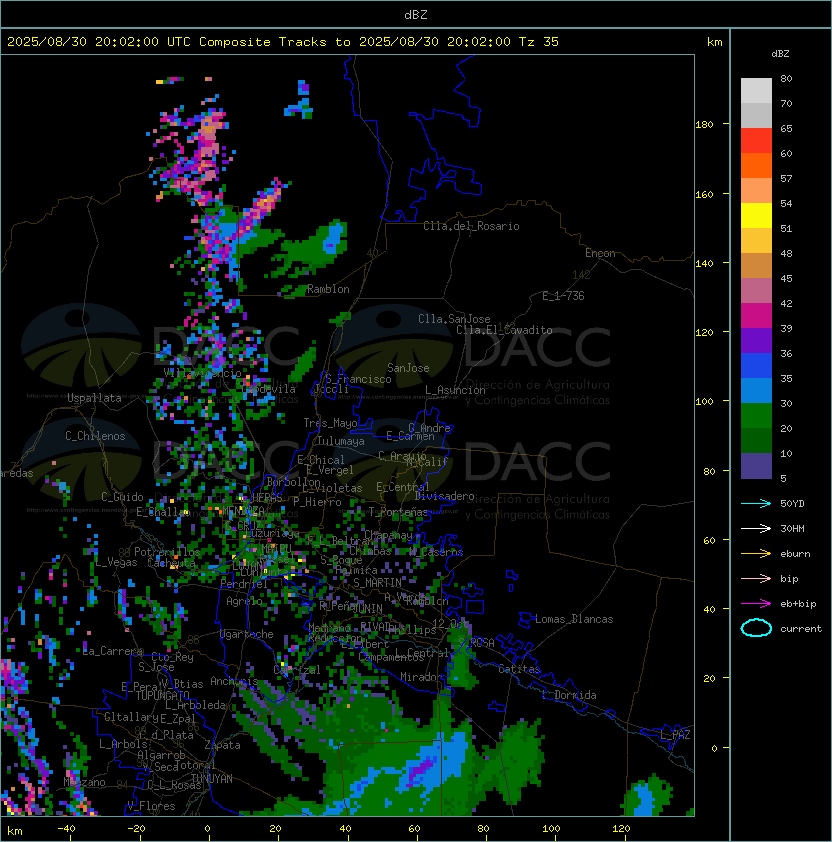Click the 'eb+bip' legend label

(798, 604)
